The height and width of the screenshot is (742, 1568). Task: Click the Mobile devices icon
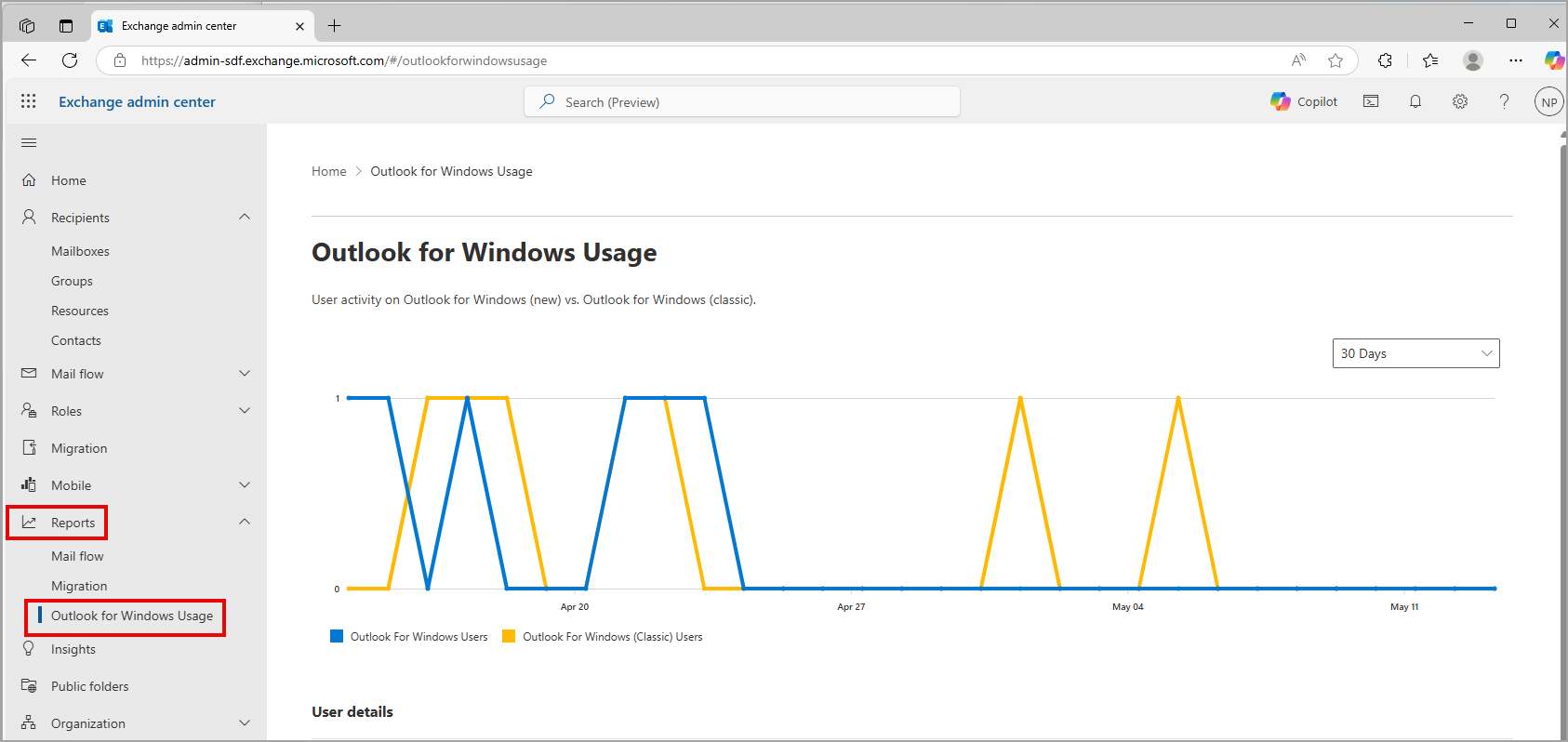point(29,485)
